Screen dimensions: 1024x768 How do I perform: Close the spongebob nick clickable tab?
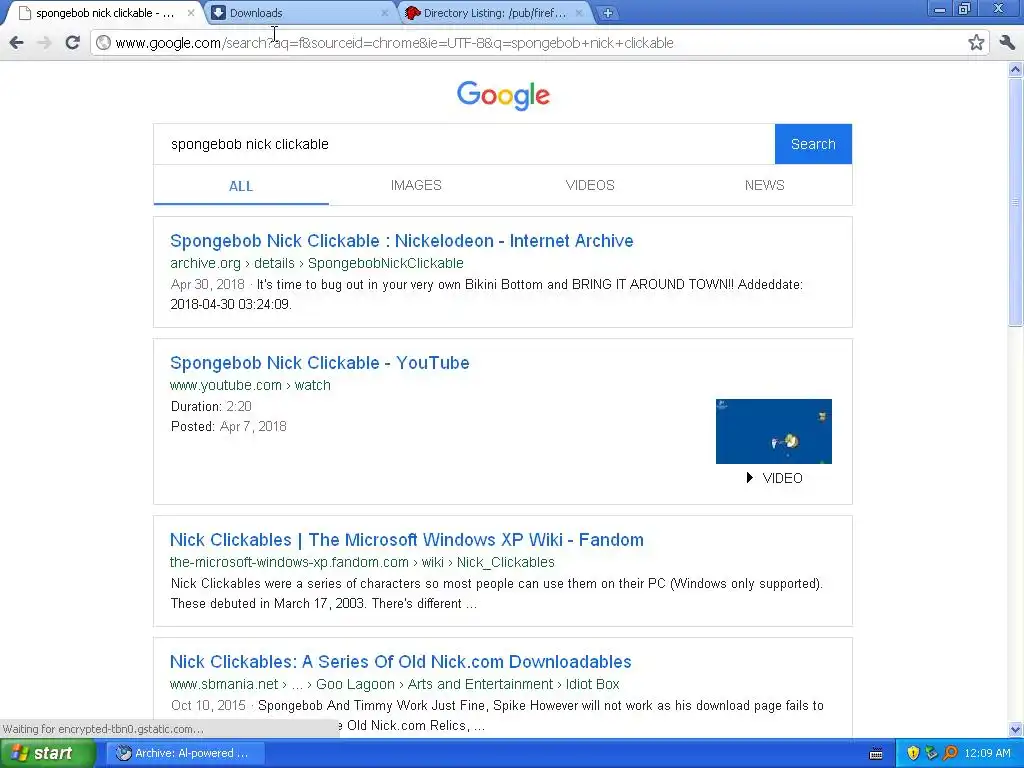[x=191, y=12]
